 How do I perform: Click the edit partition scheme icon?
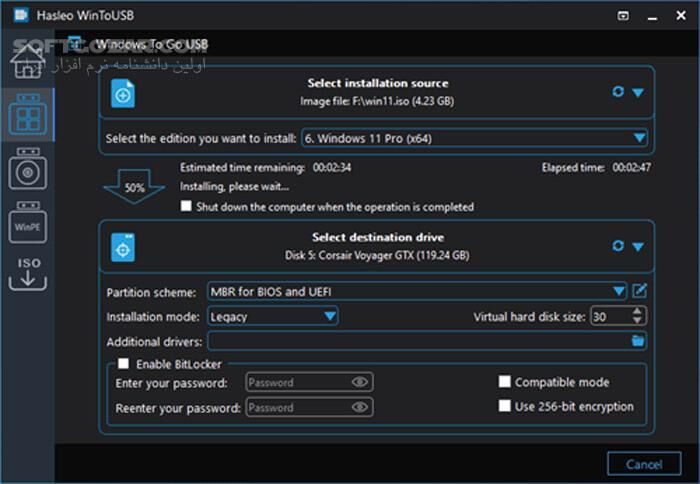point(640,291)
